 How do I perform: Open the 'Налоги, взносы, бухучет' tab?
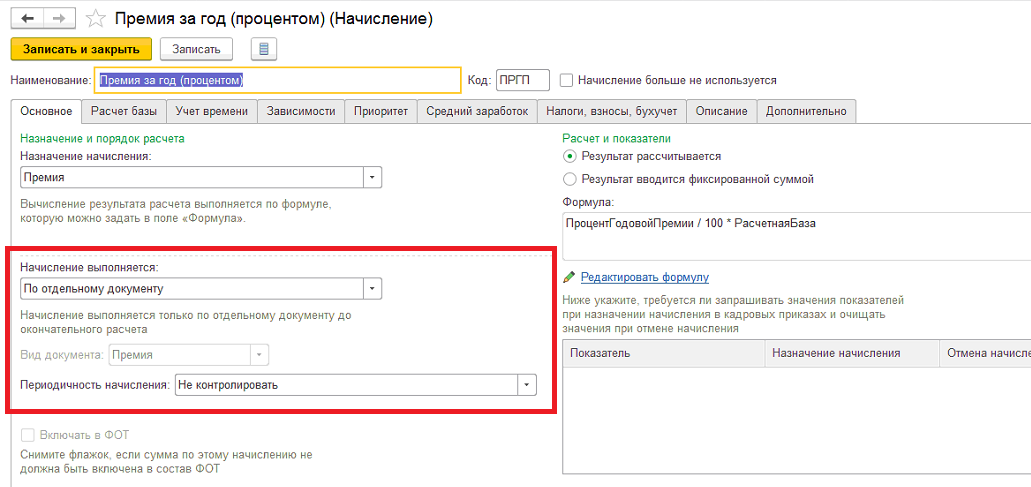click(x=611, y=111)
